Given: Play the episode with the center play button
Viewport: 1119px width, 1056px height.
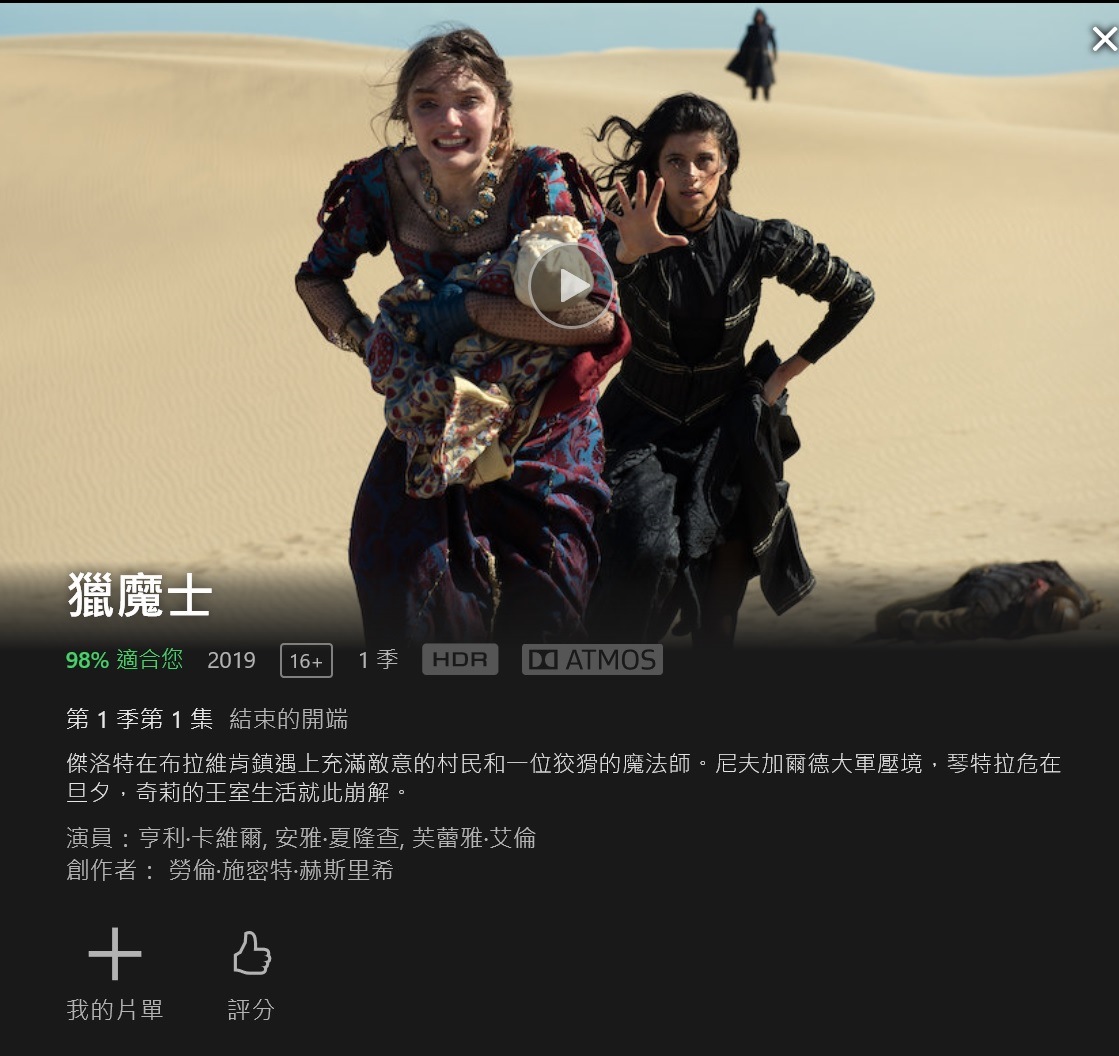Looking at the screenshot, I should (x=571, y=286).
